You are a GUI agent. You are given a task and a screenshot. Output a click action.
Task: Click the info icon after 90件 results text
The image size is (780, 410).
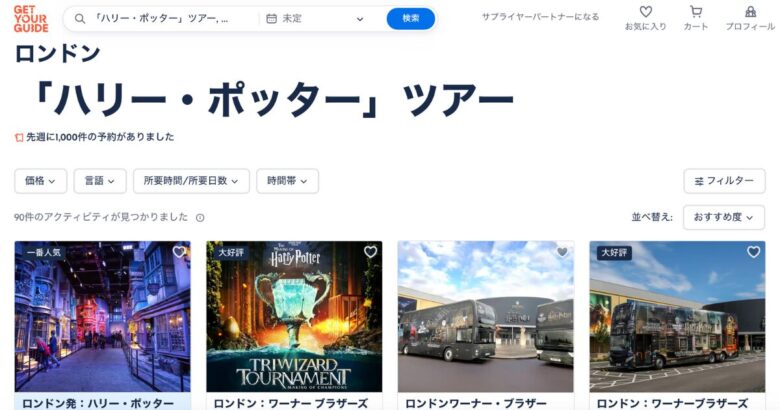point(200,217)
